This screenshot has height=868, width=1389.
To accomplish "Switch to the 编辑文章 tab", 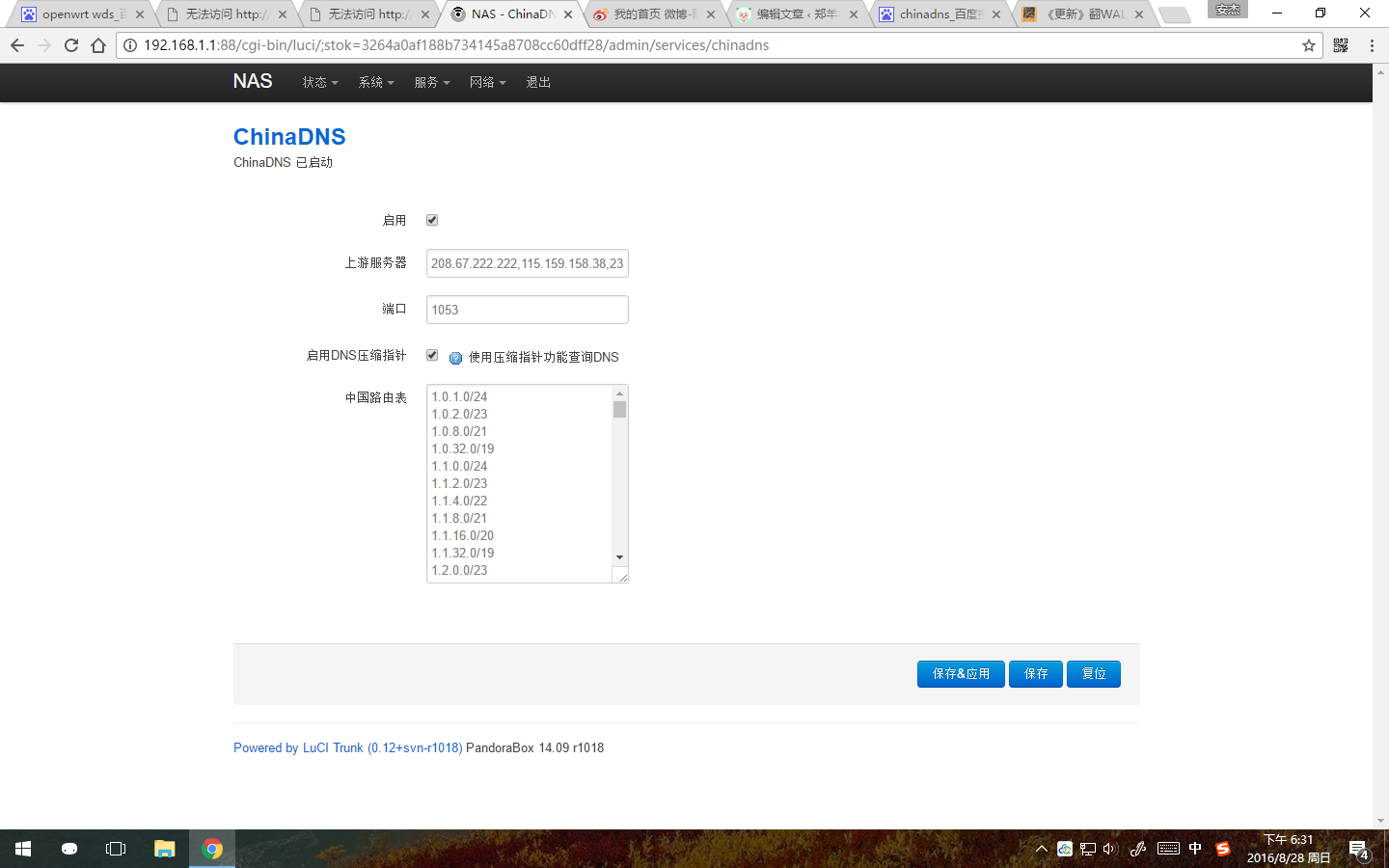I will 797,14.
